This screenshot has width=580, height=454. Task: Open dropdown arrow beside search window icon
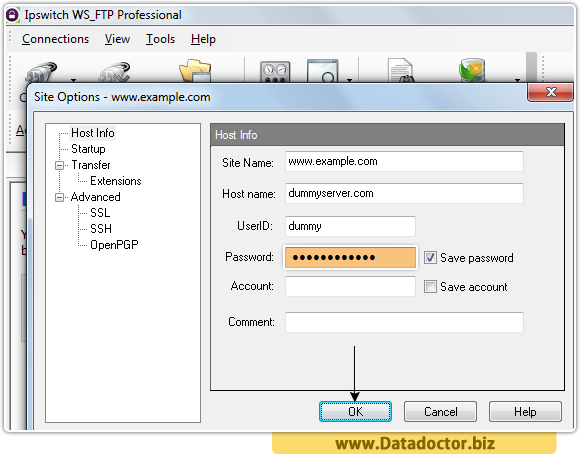(349, 80)
